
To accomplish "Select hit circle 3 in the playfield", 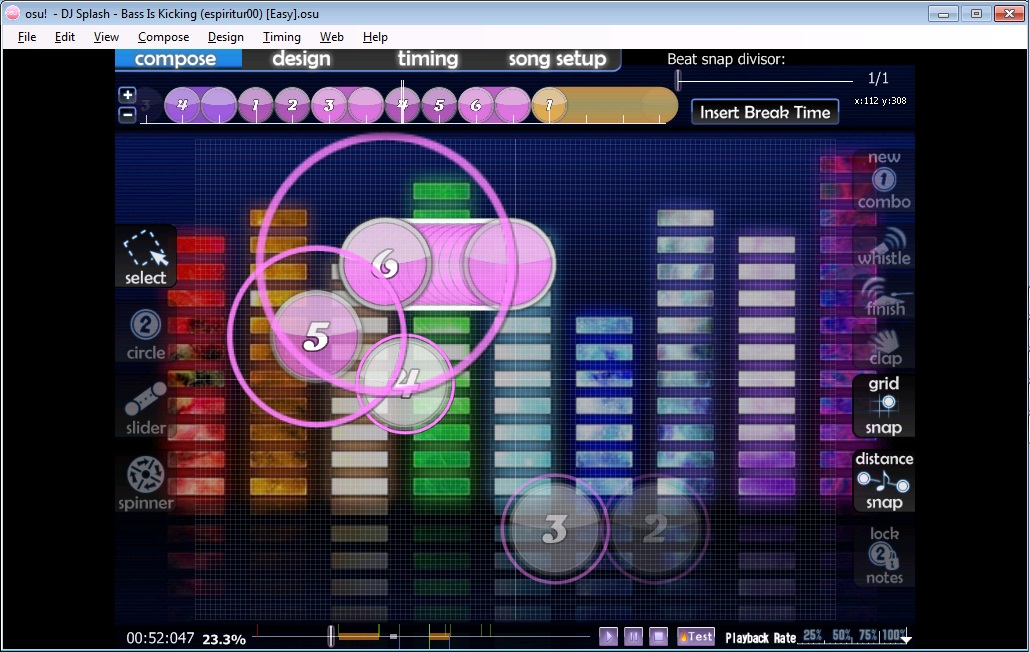I will tap(555, 529).
